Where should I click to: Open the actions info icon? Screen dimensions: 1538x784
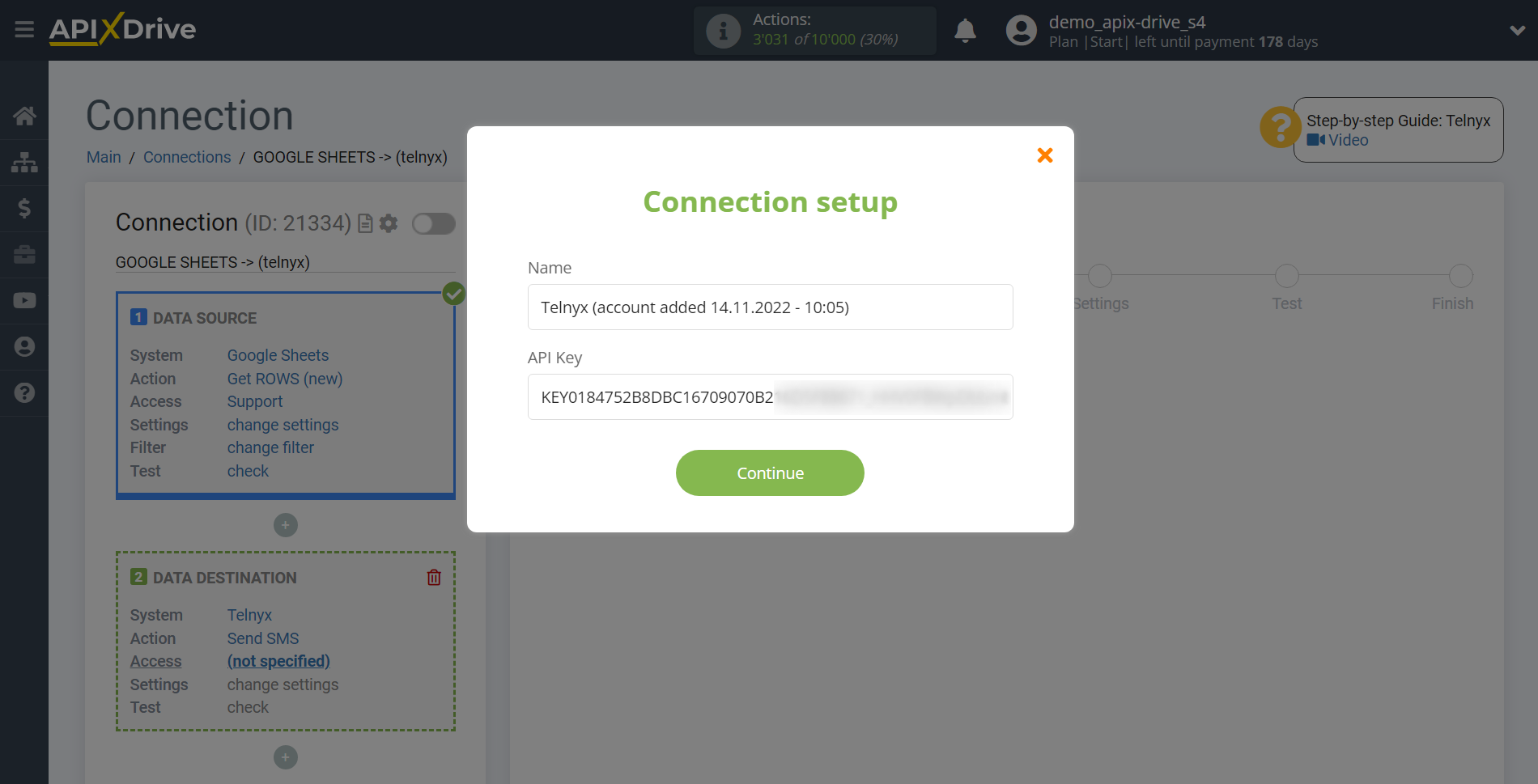pos(723,31)
